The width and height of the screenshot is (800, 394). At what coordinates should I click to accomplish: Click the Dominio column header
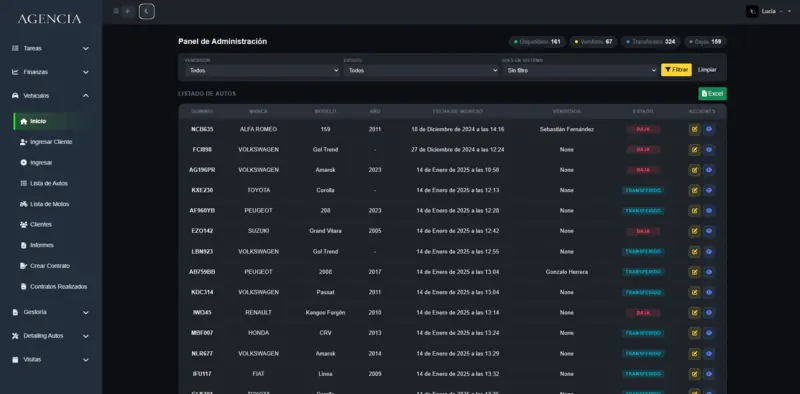(x=202, y=111)
